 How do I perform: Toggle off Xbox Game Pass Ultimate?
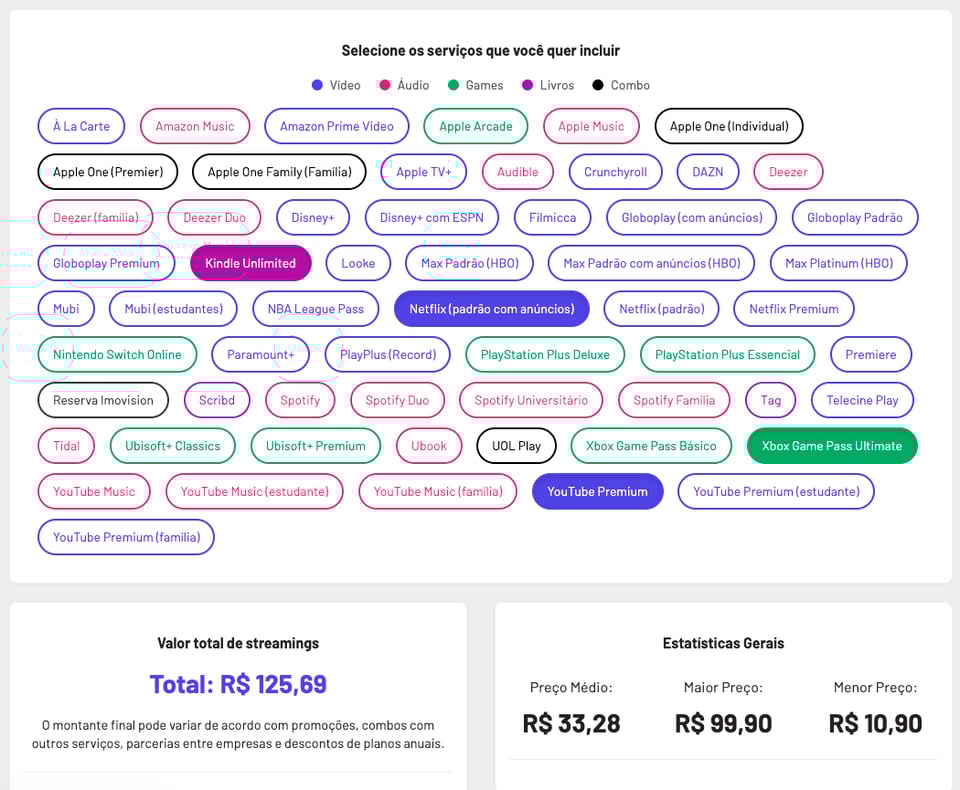831,446
